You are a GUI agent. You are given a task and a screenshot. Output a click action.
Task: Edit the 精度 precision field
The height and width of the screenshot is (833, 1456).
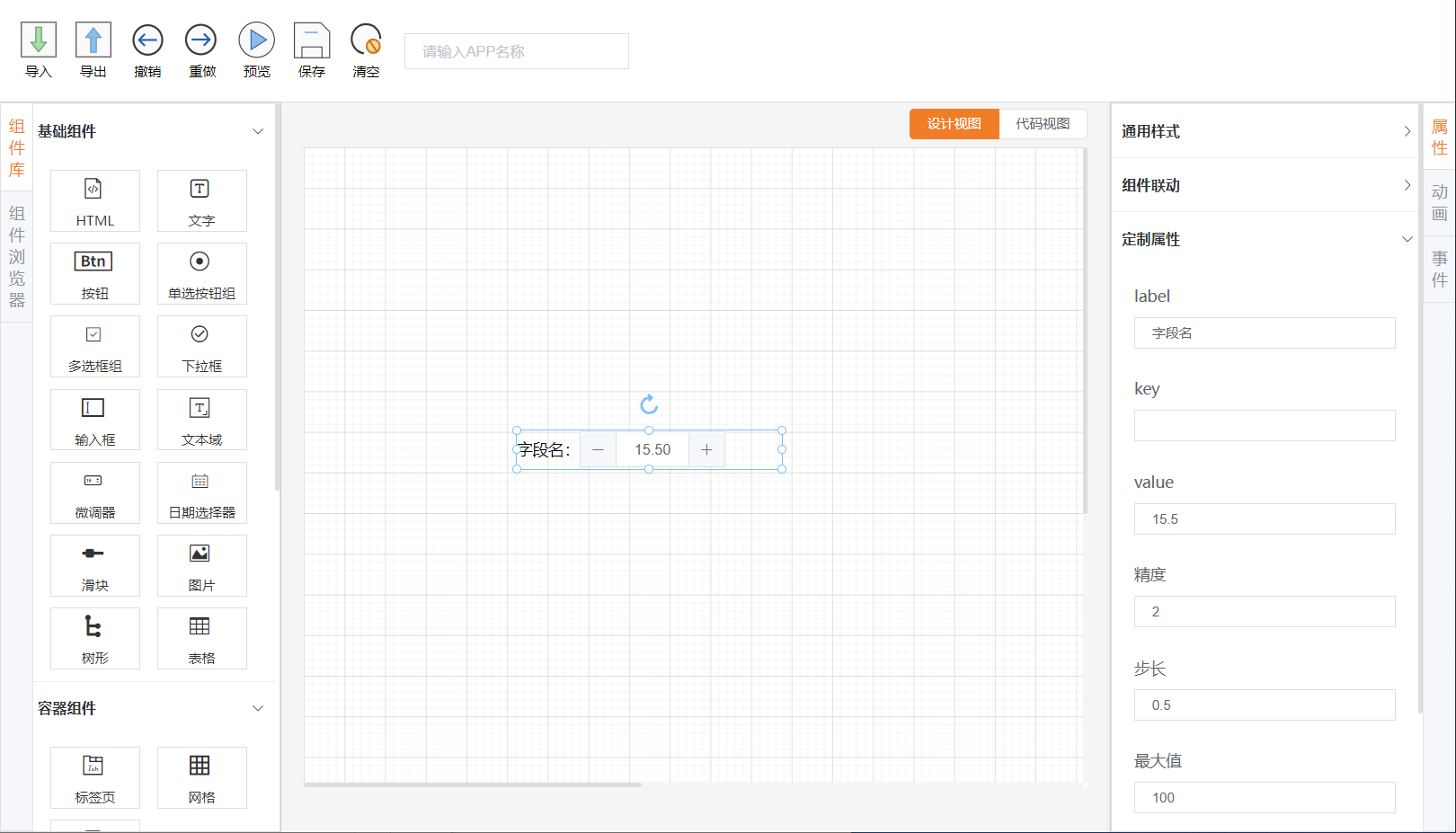pos(1265,611)
